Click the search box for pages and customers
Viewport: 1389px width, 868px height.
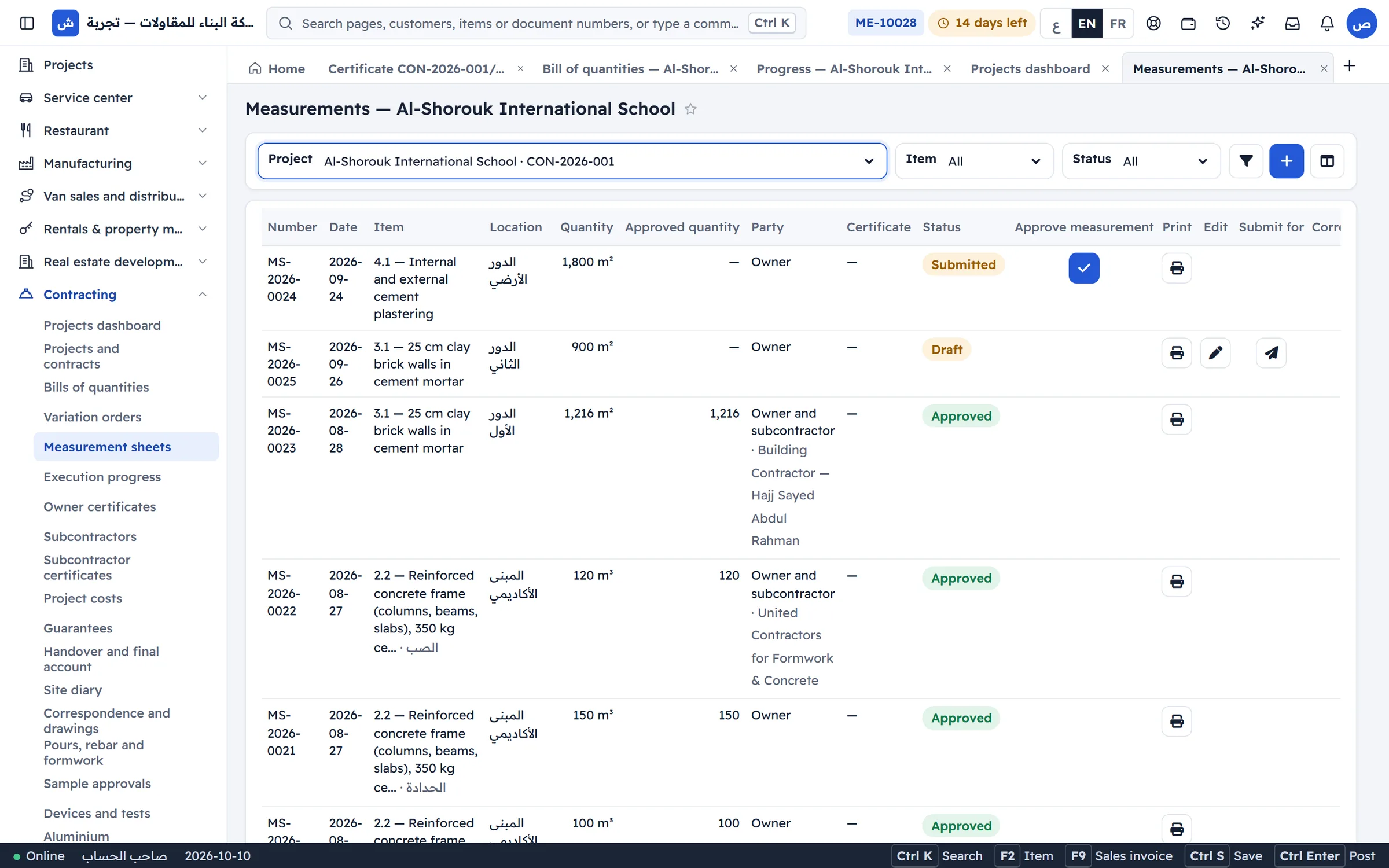pos(535,23)
